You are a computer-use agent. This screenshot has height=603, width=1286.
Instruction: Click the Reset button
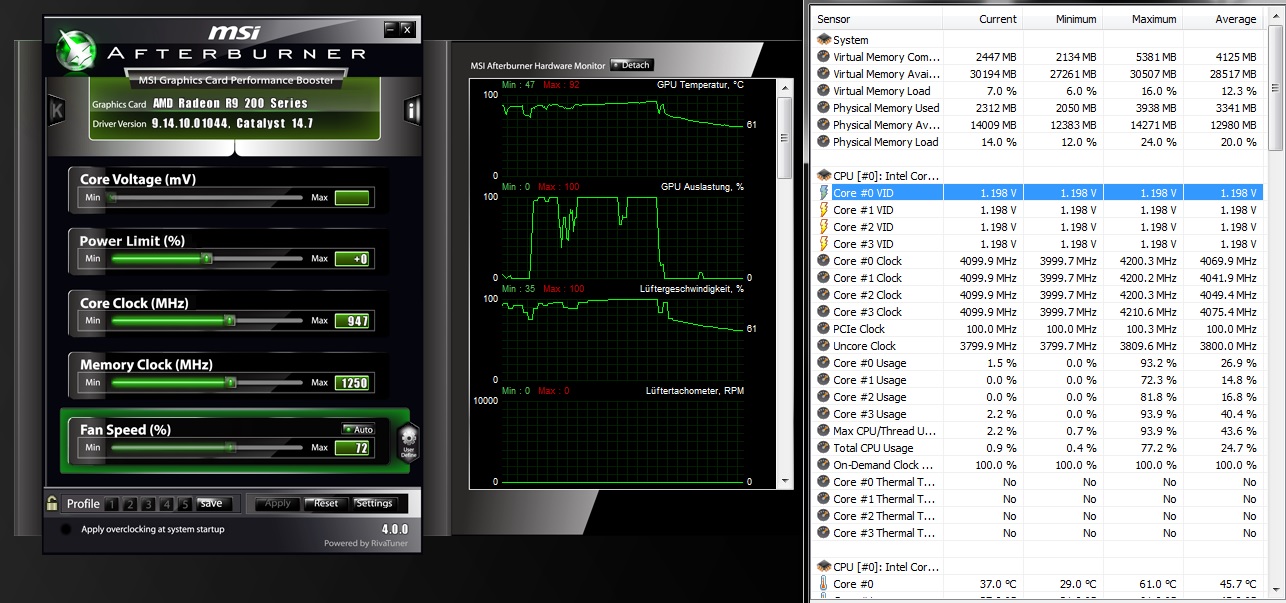326,503
